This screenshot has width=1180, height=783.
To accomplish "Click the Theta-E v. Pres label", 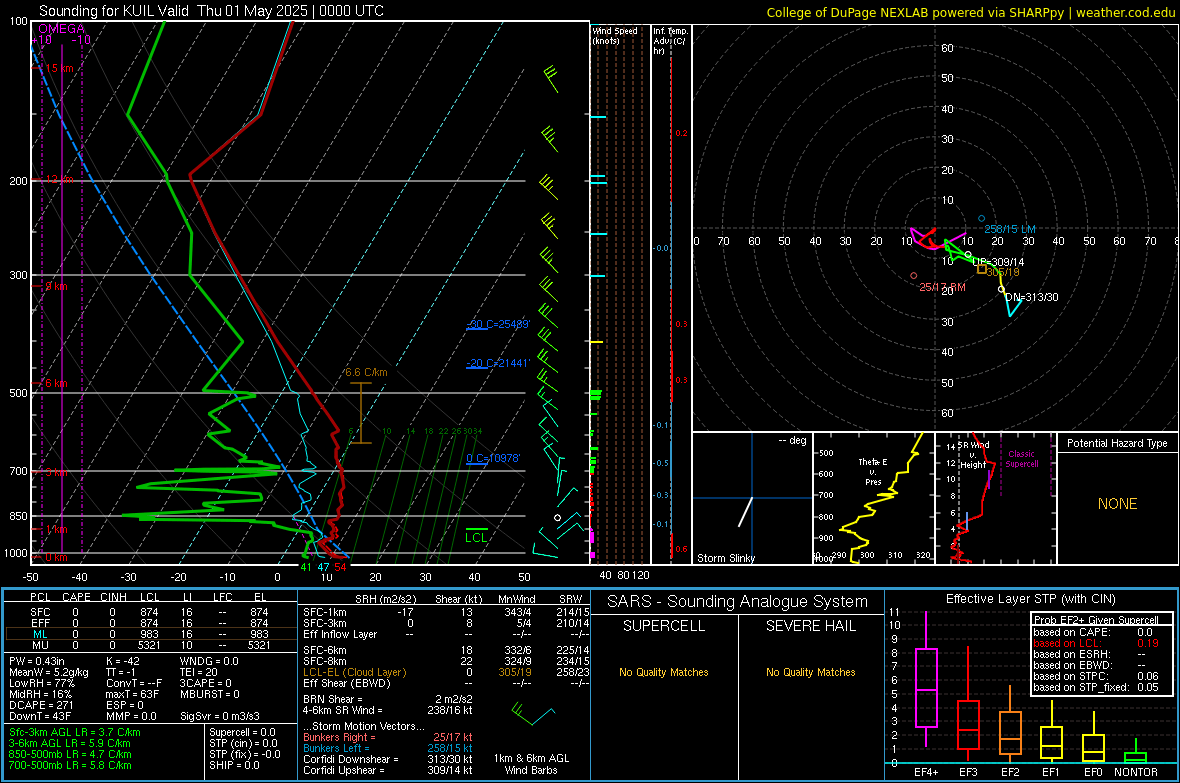I will tap(873, 471).
